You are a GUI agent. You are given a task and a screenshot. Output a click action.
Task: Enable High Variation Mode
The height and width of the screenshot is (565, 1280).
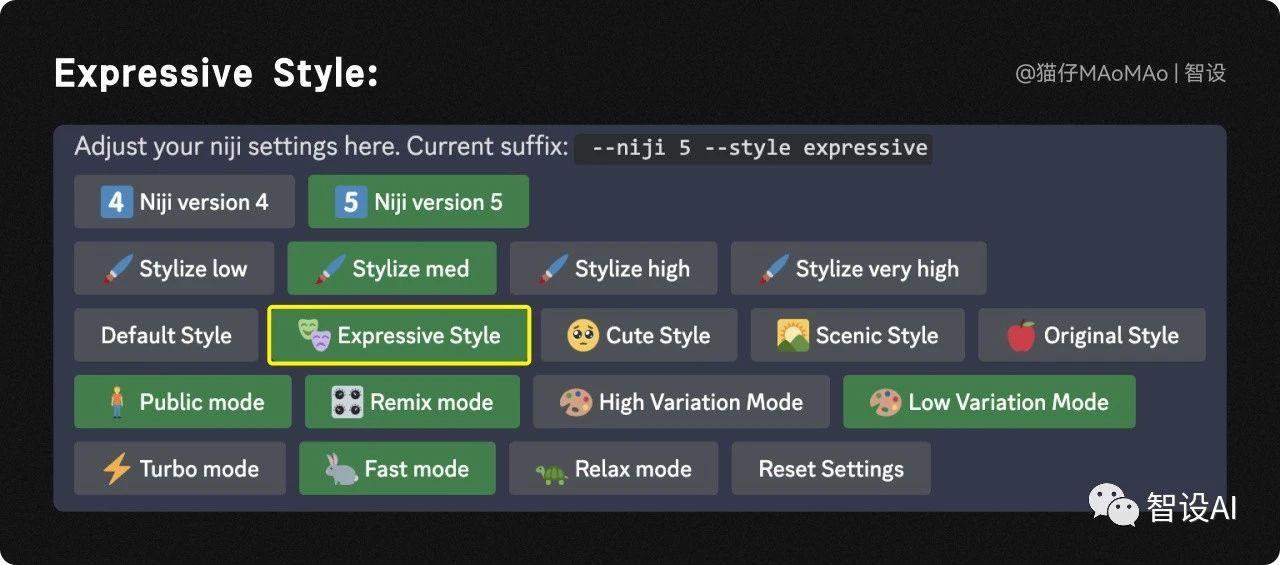tap(681, 402)
